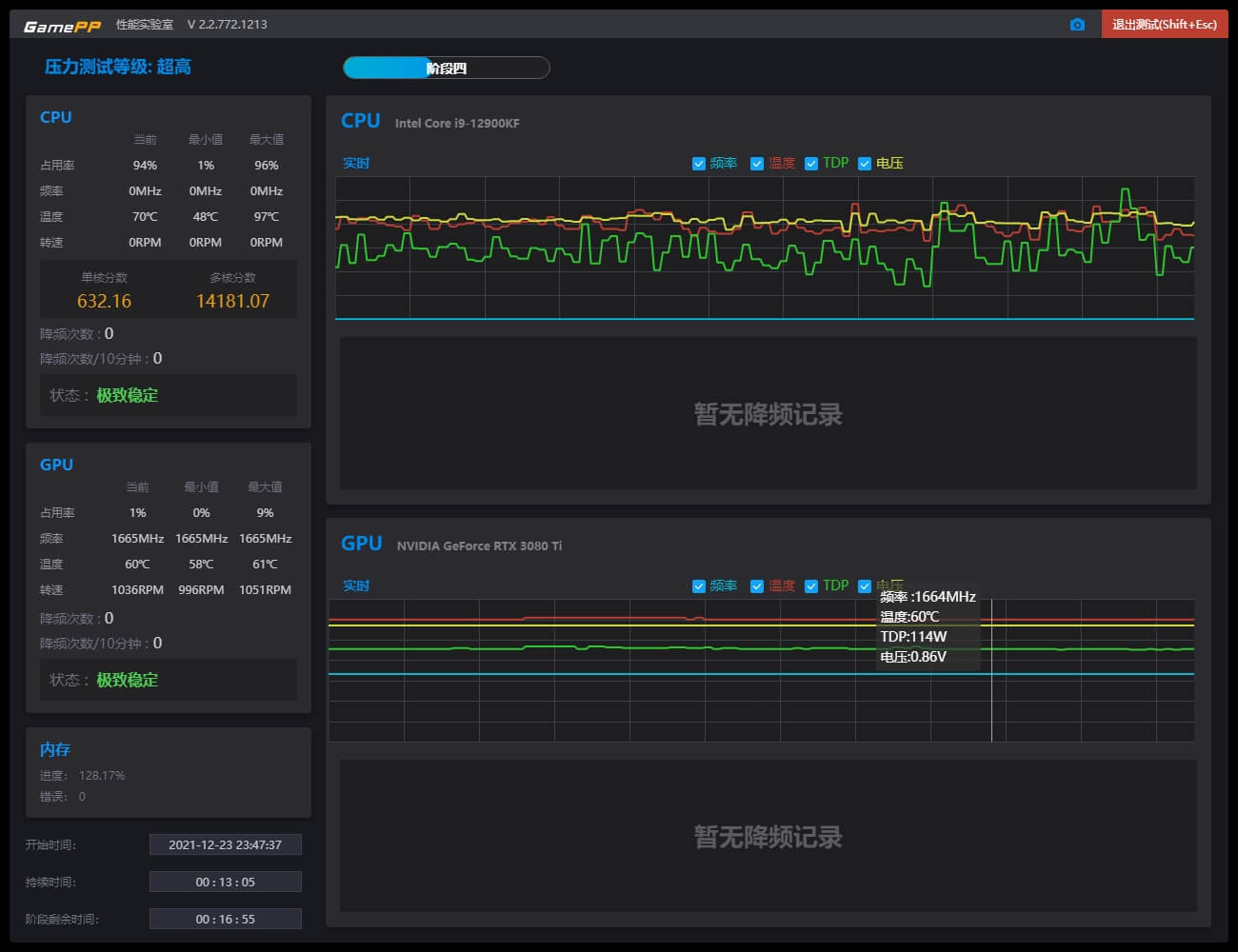This screenshot has width=1238, height=952.
Task: Click the CPU max usage 96%
Action: click(267, 166)
